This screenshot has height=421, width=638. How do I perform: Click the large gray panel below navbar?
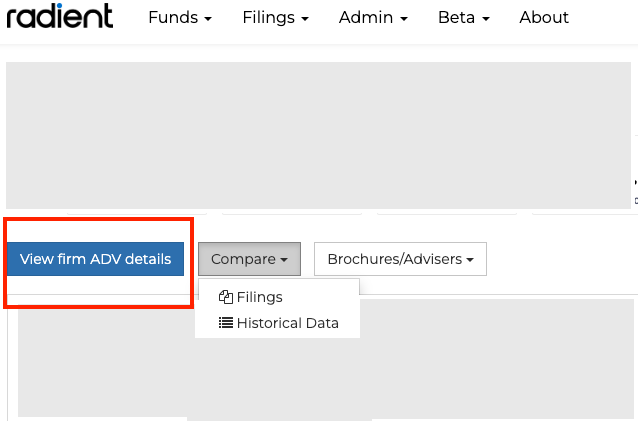coord(318,135)
